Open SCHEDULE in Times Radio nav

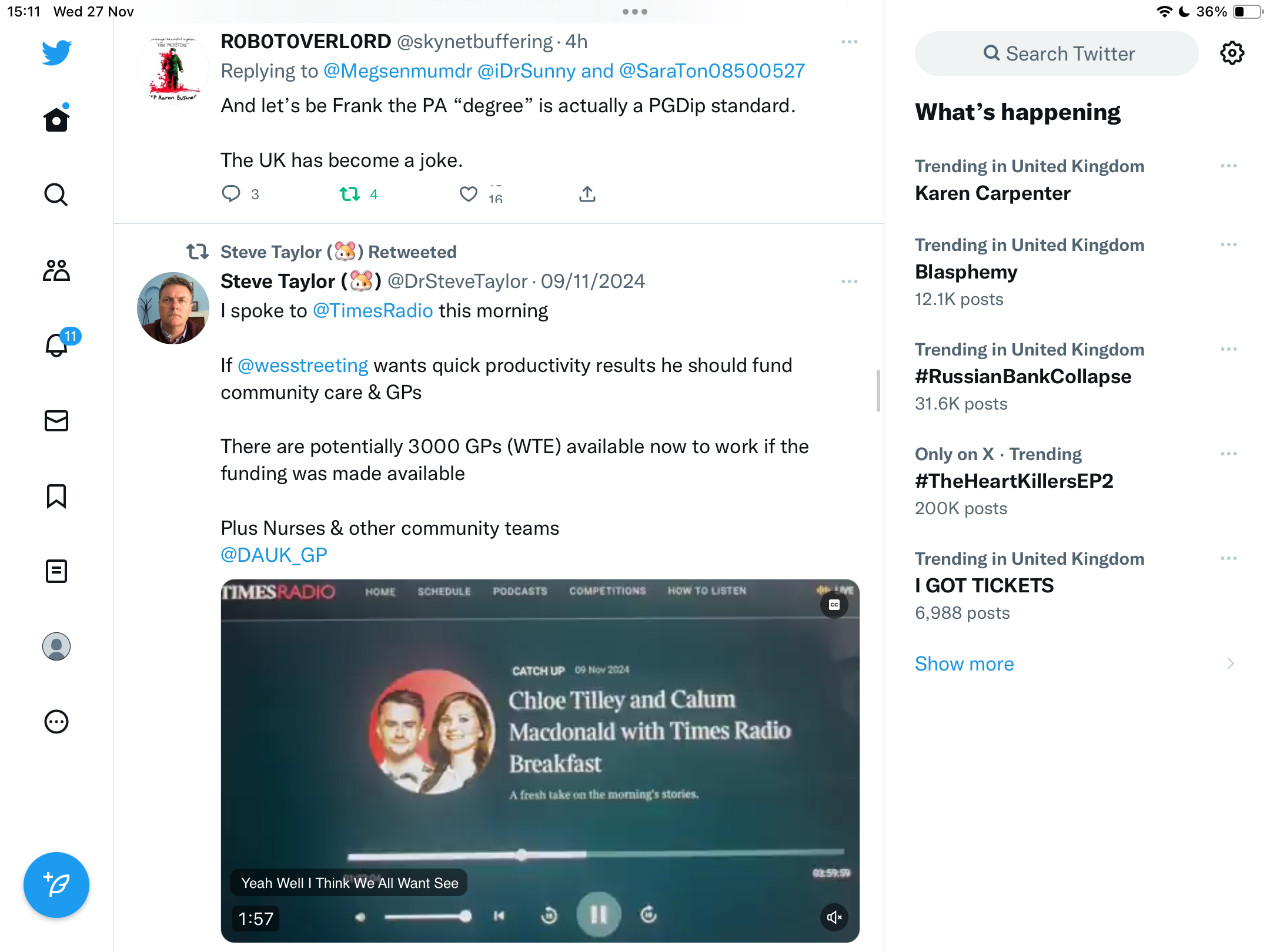tap(444, 591)
